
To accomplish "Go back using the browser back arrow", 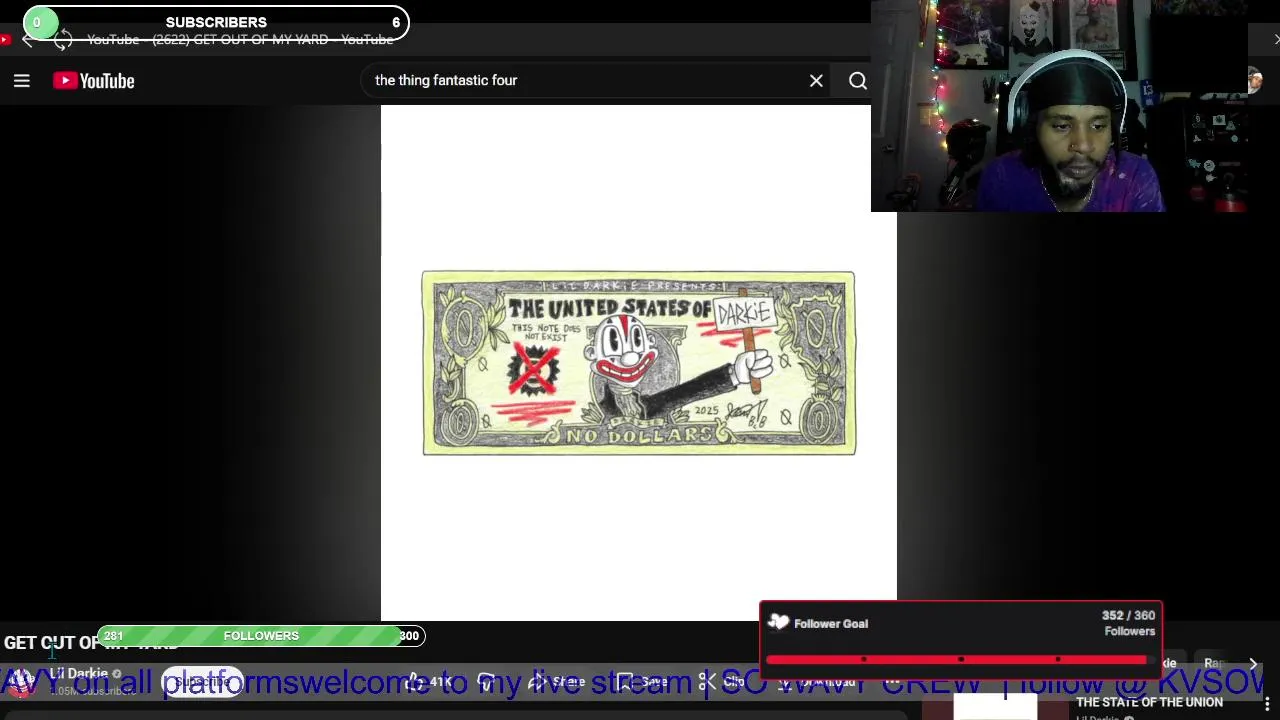I will click(x=28, y=40).
